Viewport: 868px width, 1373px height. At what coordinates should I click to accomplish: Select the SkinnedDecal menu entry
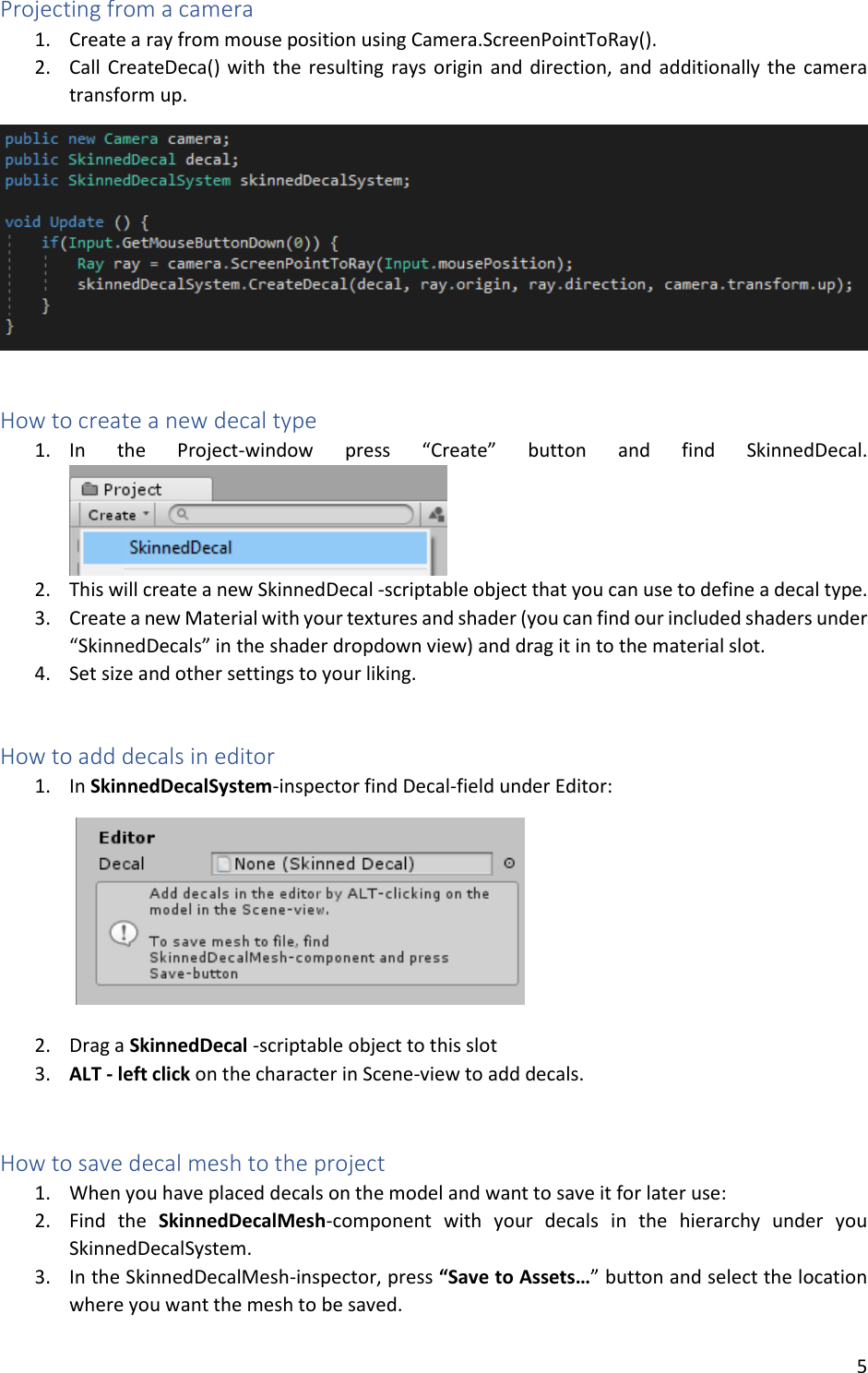256,547
